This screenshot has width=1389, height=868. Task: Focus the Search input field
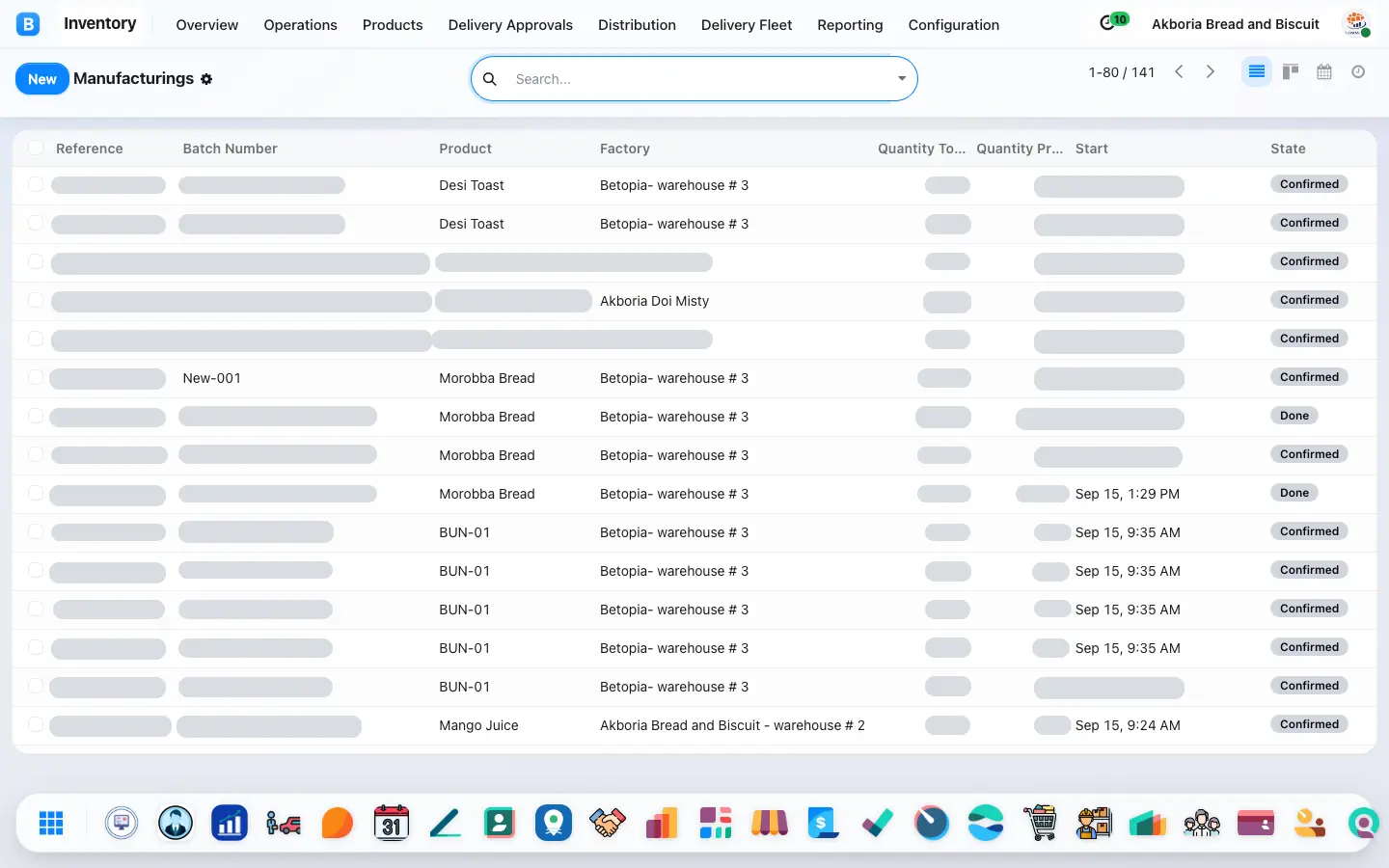[699, 79]
